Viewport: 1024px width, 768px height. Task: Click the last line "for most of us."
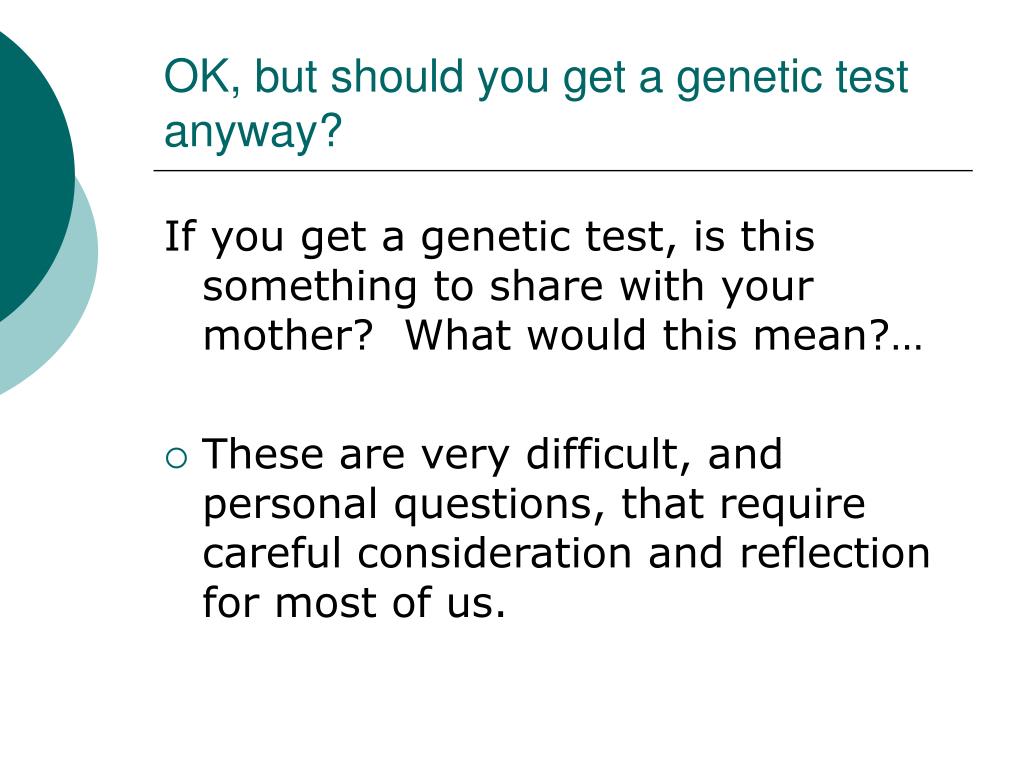[x=354, y=602]
